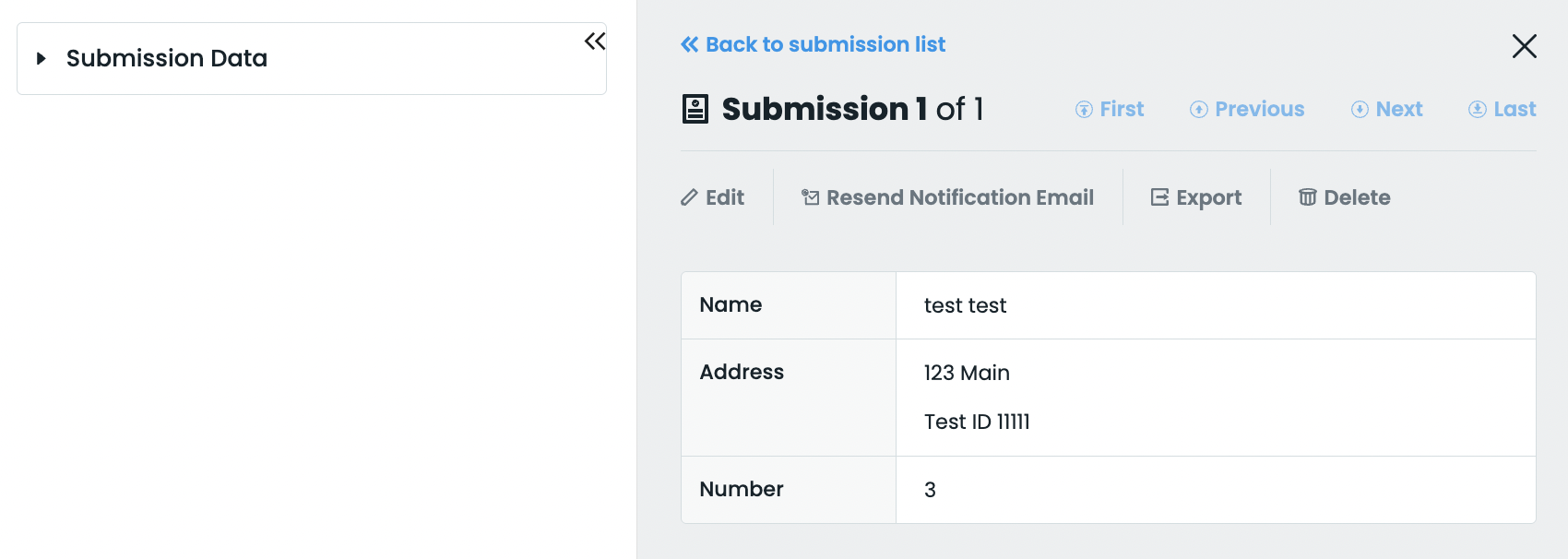This screenshot has width=1568, height=559.
Task: Select the Number value 3
Action: point(930,490)
